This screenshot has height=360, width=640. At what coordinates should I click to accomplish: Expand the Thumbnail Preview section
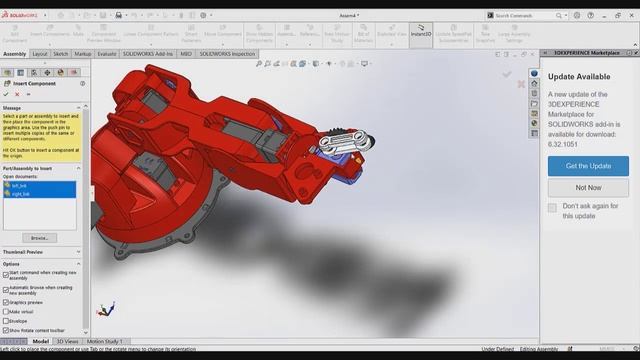(78, 252)
